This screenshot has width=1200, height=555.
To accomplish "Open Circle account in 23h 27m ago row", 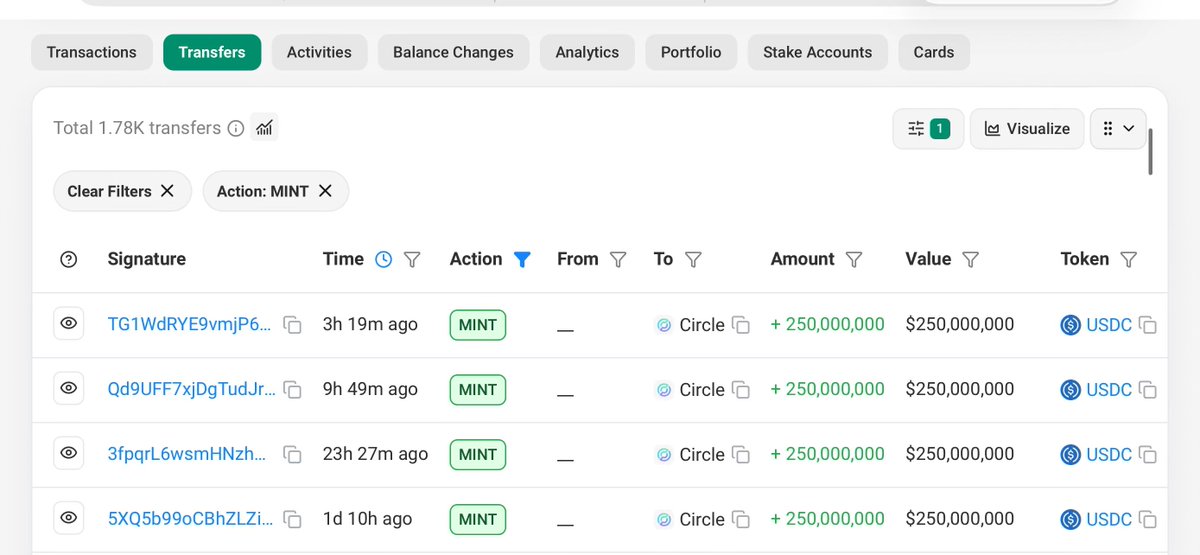I will pyautogui.click(x=701, y=455).
